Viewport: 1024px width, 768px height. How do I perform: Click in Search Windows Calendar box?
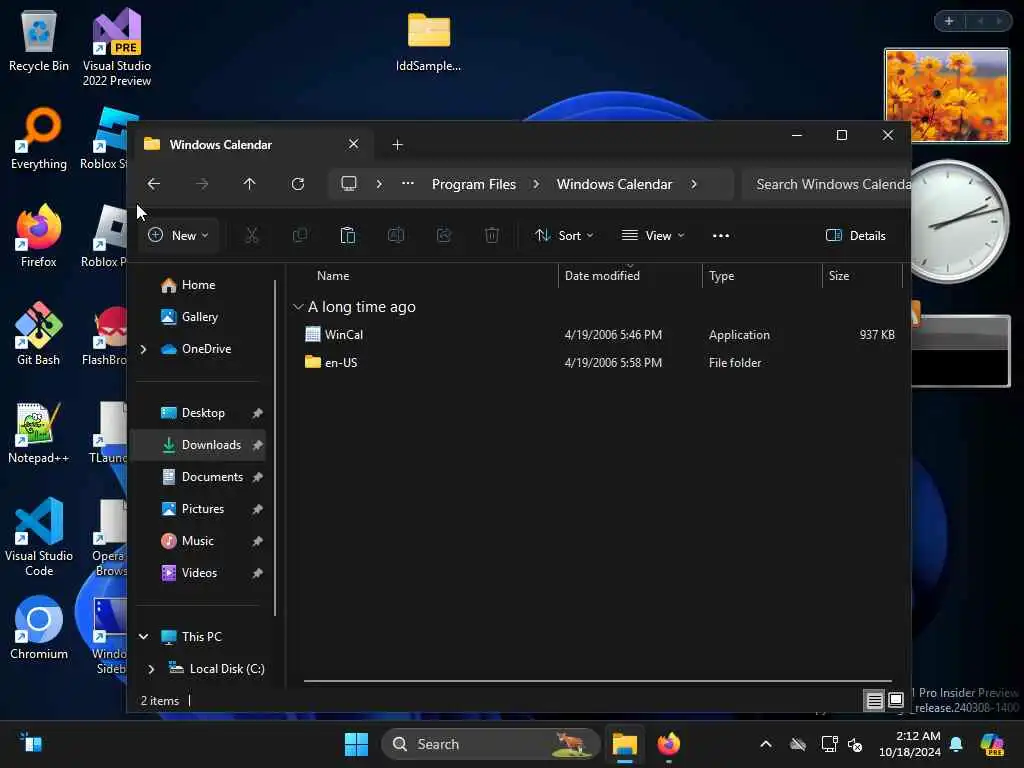827,184
